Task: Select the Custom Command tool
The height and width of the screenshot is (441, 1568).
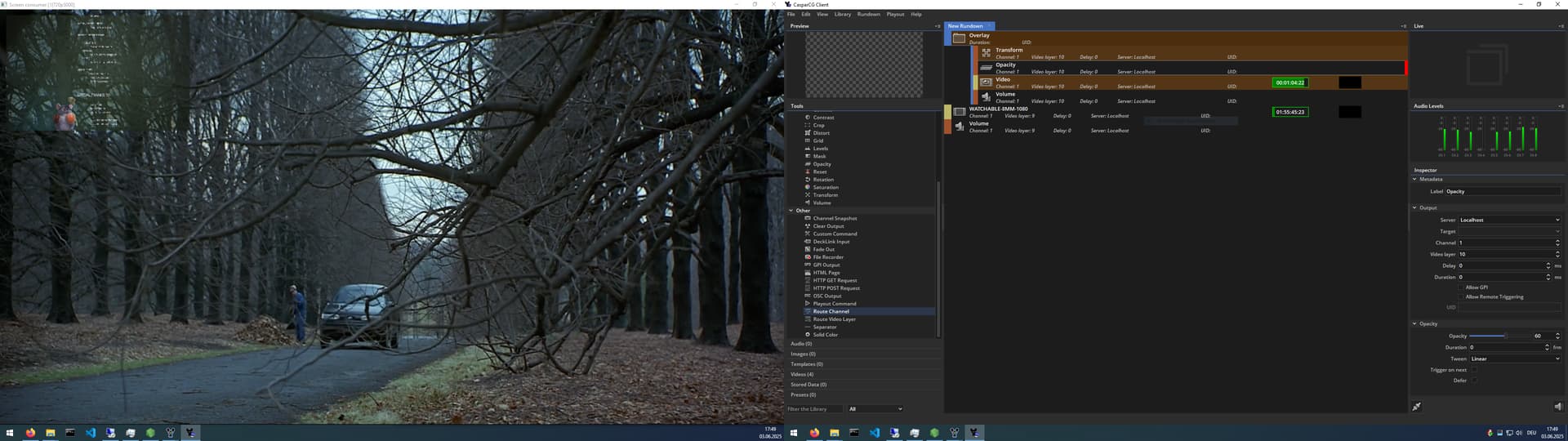Action: coord(835,234)
